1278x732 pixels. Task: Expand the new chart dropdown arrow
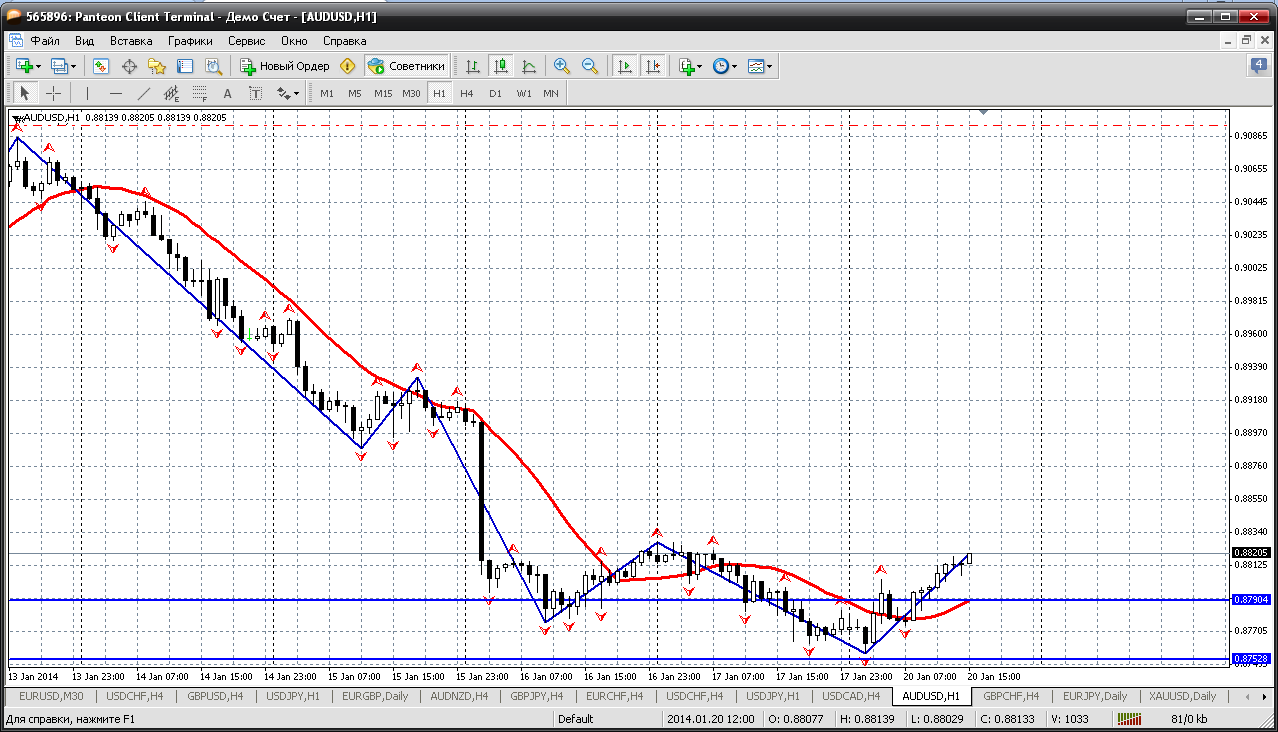(39, 66)
